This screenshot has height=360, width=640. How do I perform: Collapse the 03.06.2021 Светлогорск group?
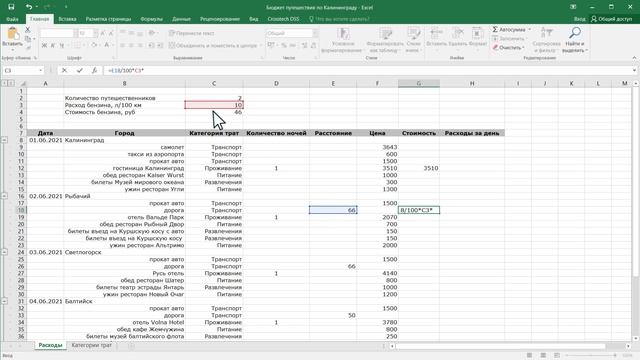(x=4, y=252)
